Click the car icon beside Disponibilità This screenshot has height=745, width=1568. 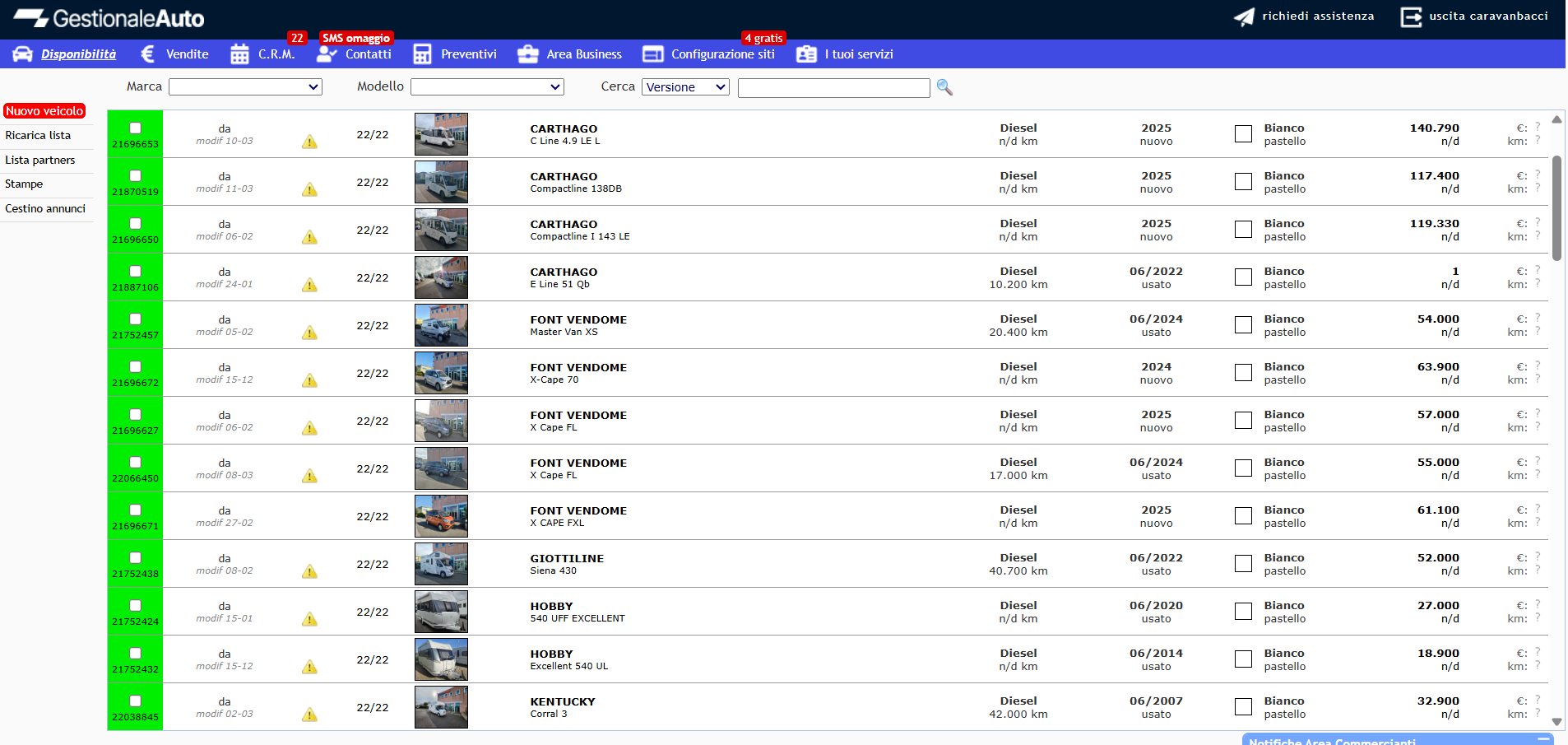(23, 54)
